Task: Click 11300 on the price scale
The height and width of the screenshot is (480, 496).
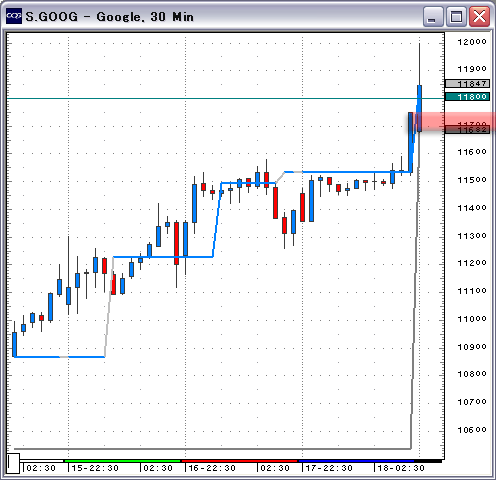Action: (x=472, y=236)
